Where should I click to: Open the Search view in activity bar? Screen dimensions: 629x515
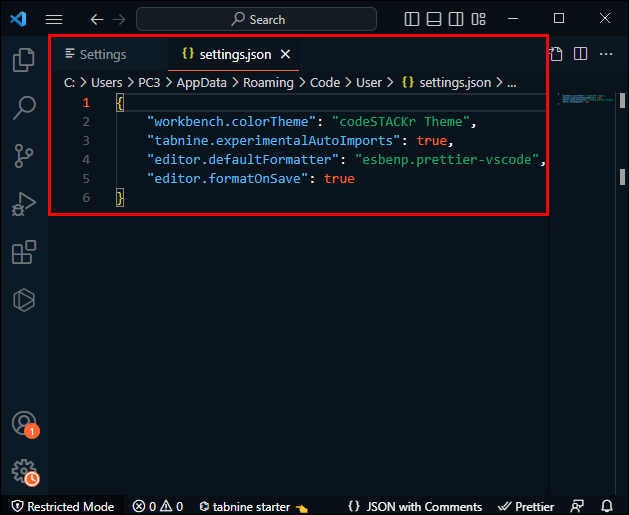coord(24,108)
